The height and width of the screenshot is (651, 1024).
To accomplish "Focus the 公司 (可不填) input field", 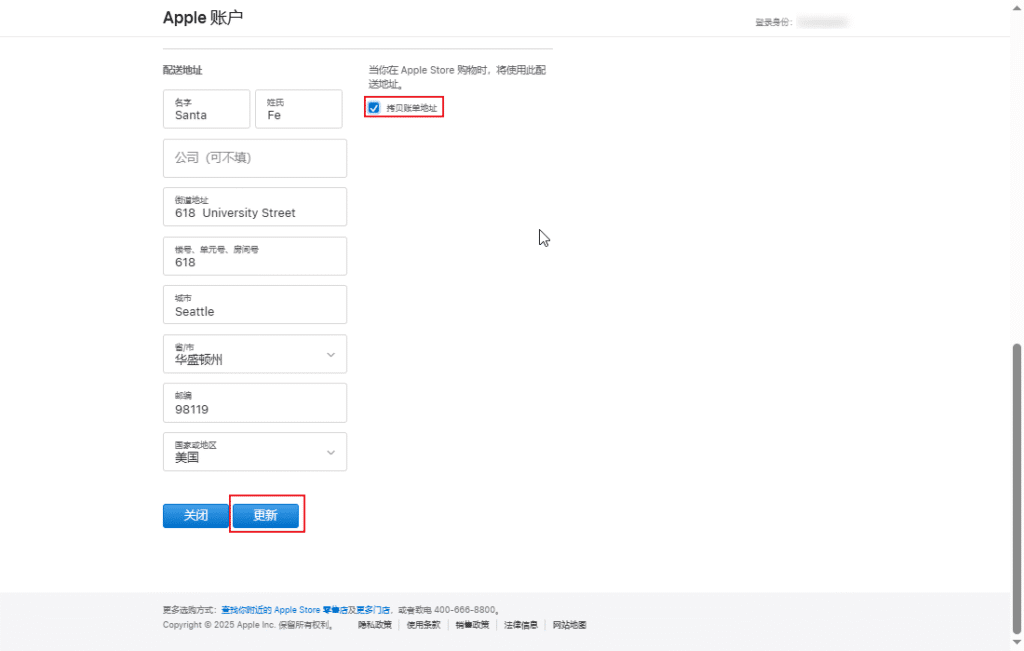I will 254,158.
